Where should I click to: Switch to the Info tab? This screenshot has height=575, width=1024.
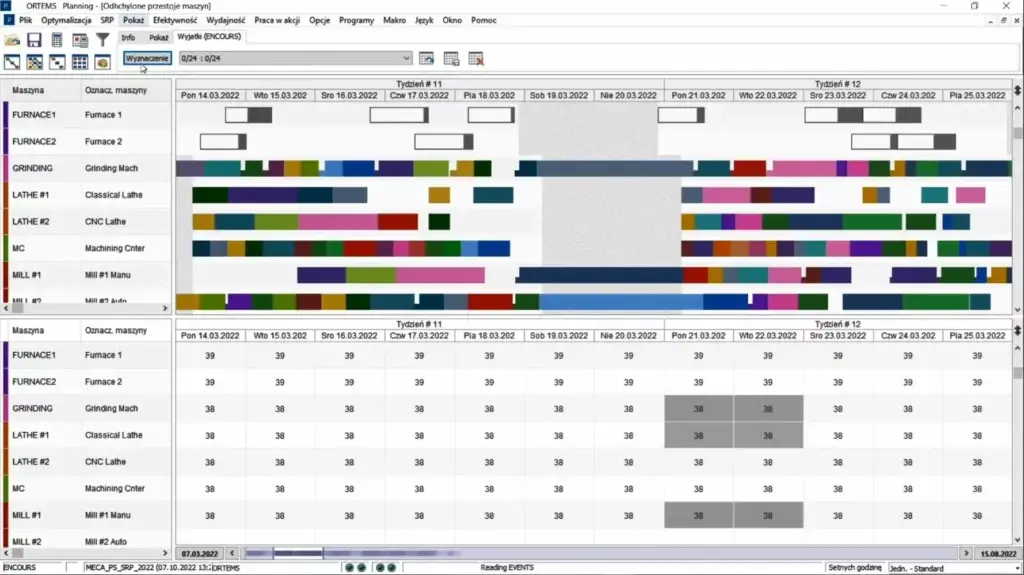point(128,37)
